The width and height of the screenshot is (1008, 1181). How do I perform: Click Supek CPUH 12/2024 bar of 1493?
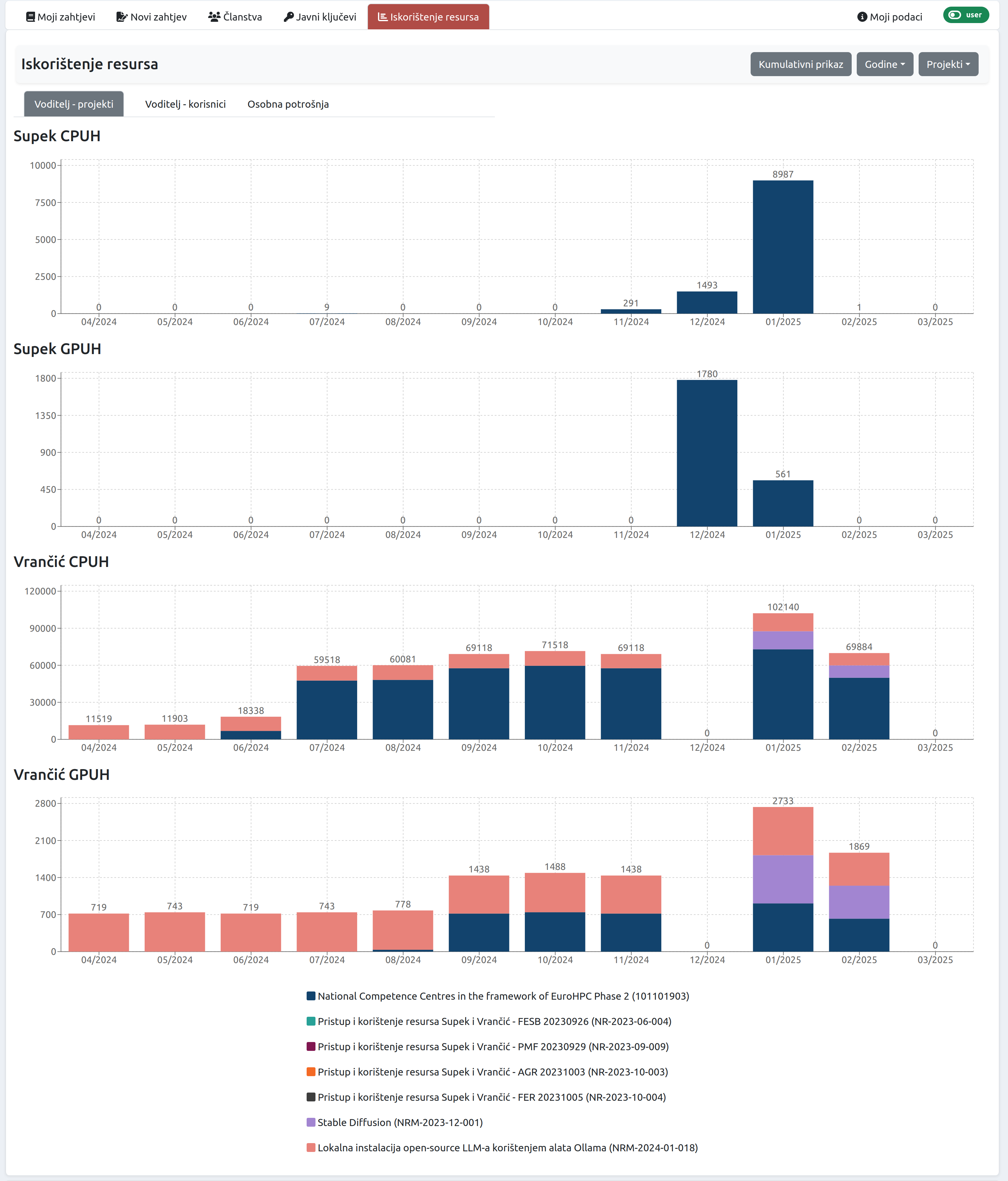point(706,302)
